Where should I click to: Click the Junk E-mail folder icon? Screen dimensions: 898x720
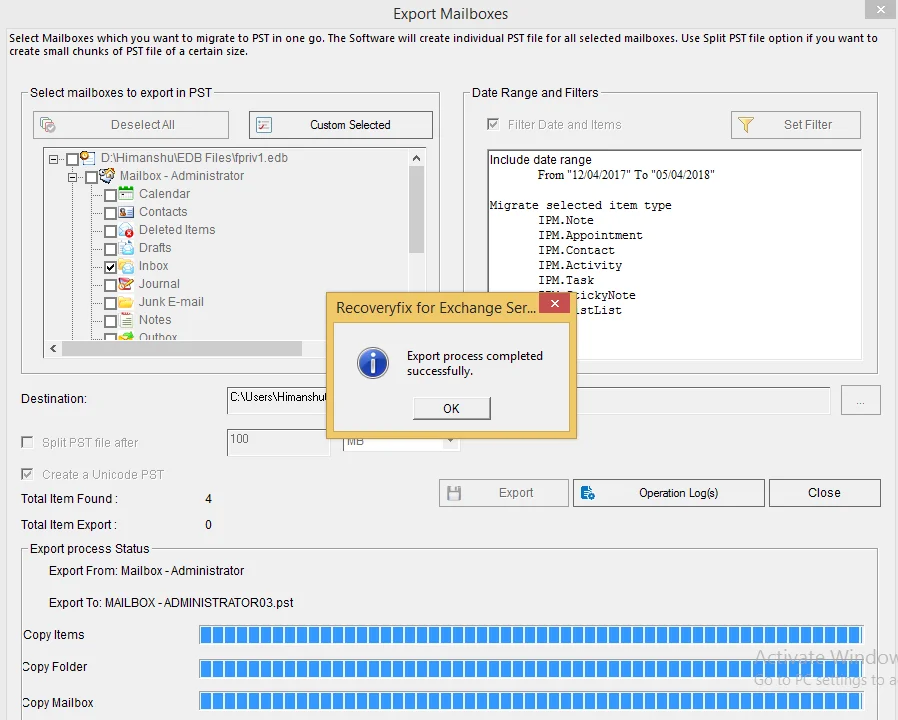tap(126, 302)
